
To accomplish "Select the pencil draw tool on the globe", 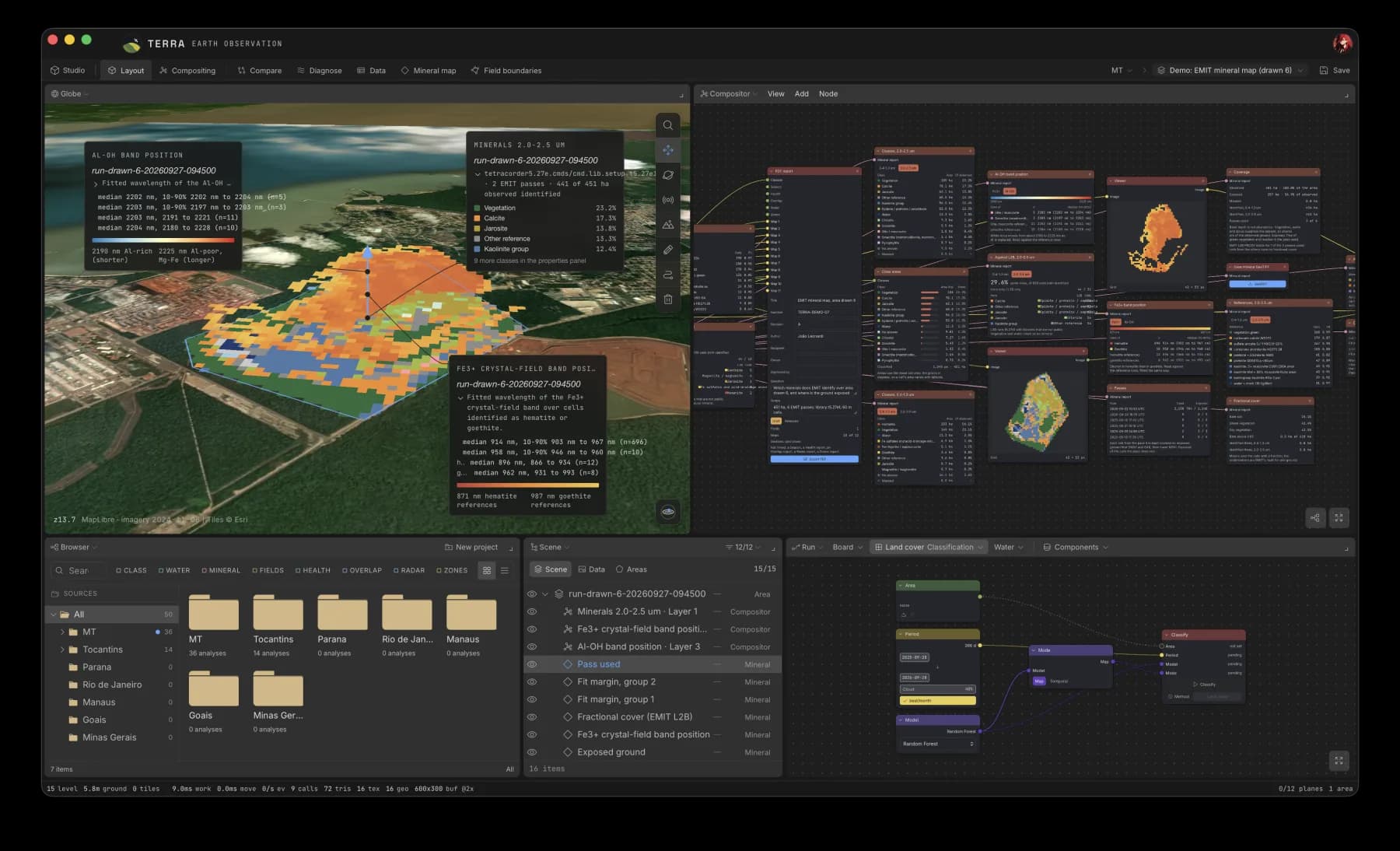I will (668, 250).
